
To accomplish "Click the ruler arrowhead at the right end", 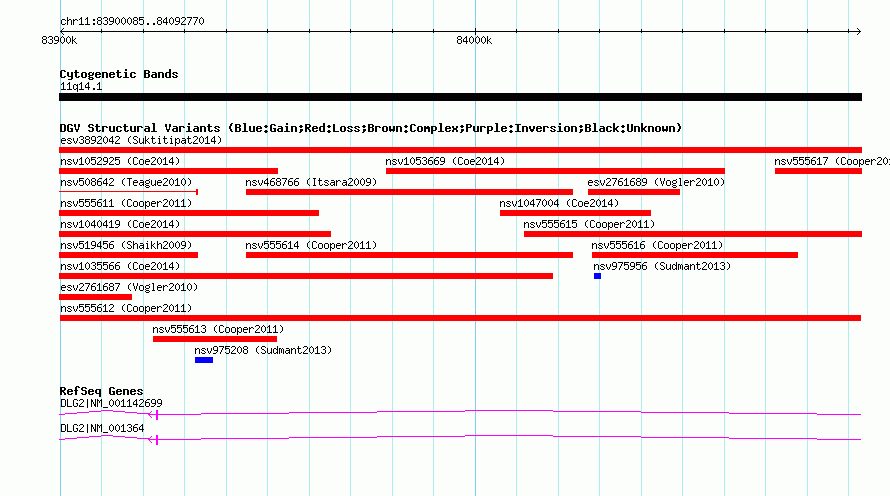I will [858, 31].
